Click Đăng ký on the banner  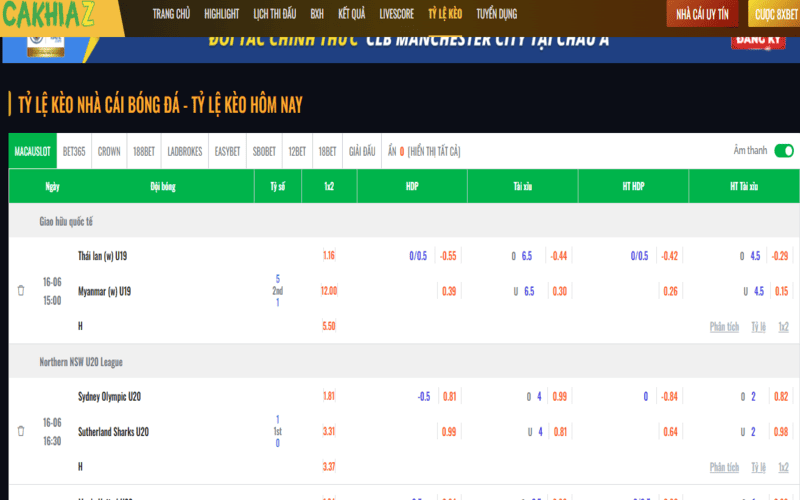pyautogui.click(x=760, y=40)
